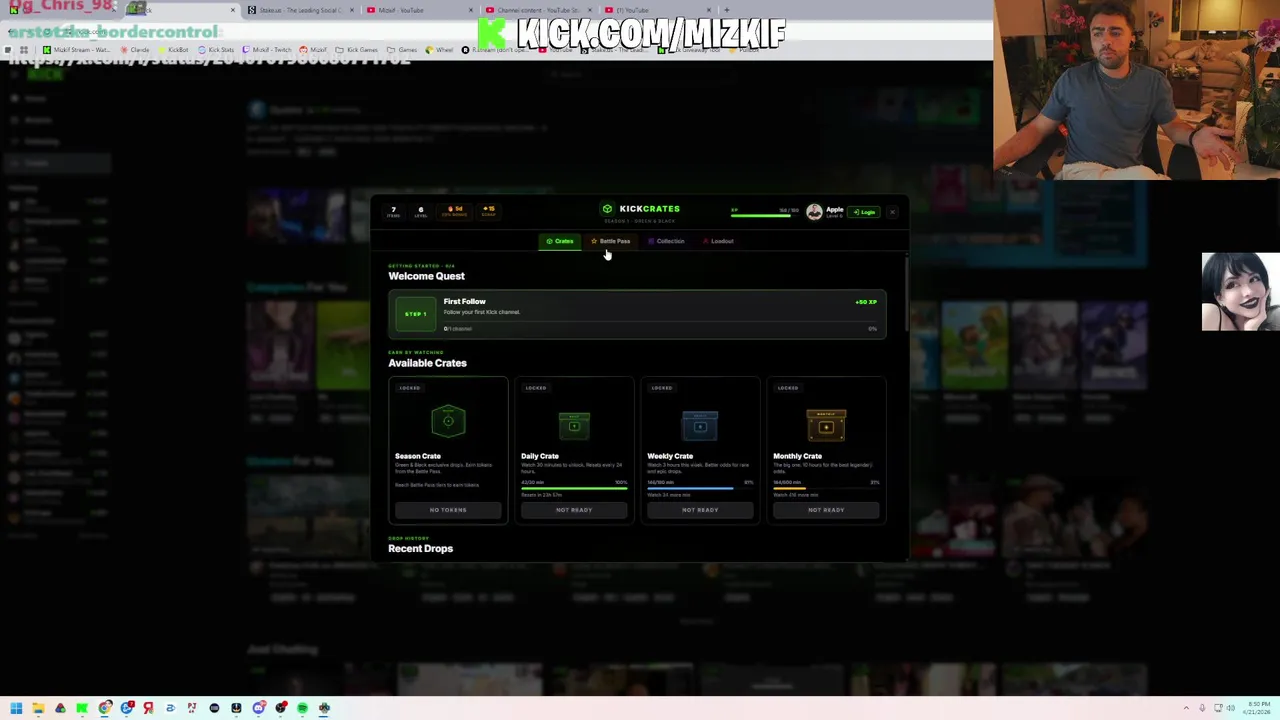Click the Locked tag on Season Crate card

[x=410, y=388]
